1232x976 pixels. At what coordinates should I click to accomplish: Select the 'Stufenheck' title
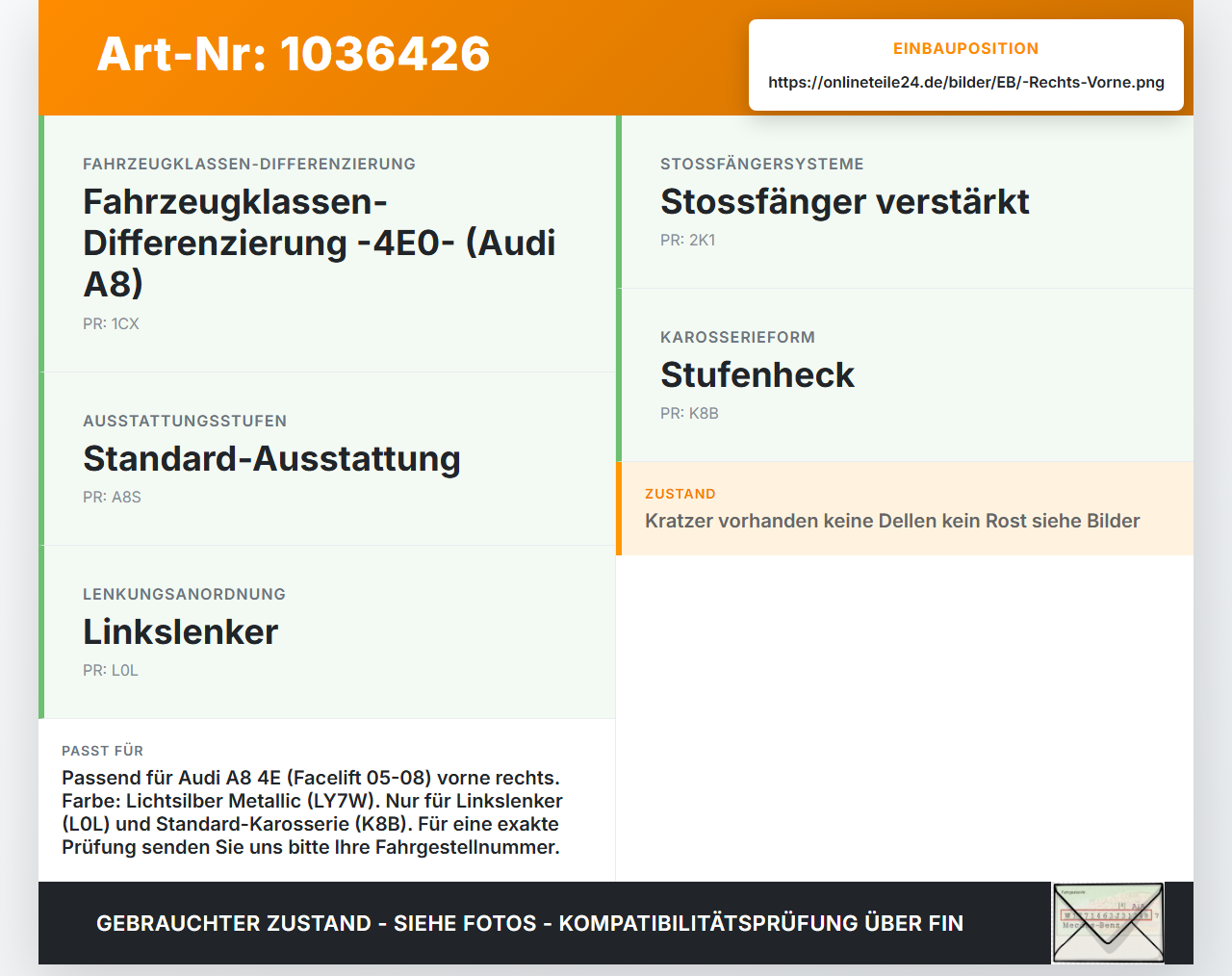757,375
